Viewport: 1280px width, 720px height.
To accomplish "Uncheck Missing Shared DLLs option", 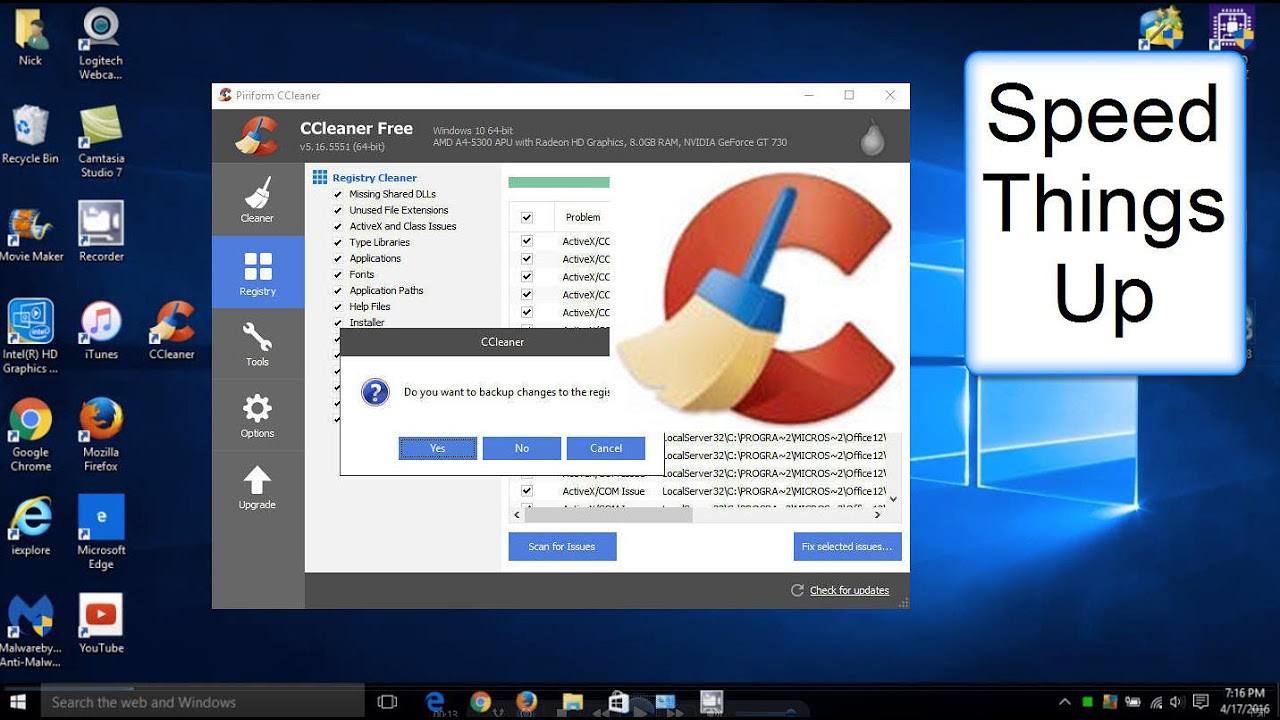I will click(338, 194).
